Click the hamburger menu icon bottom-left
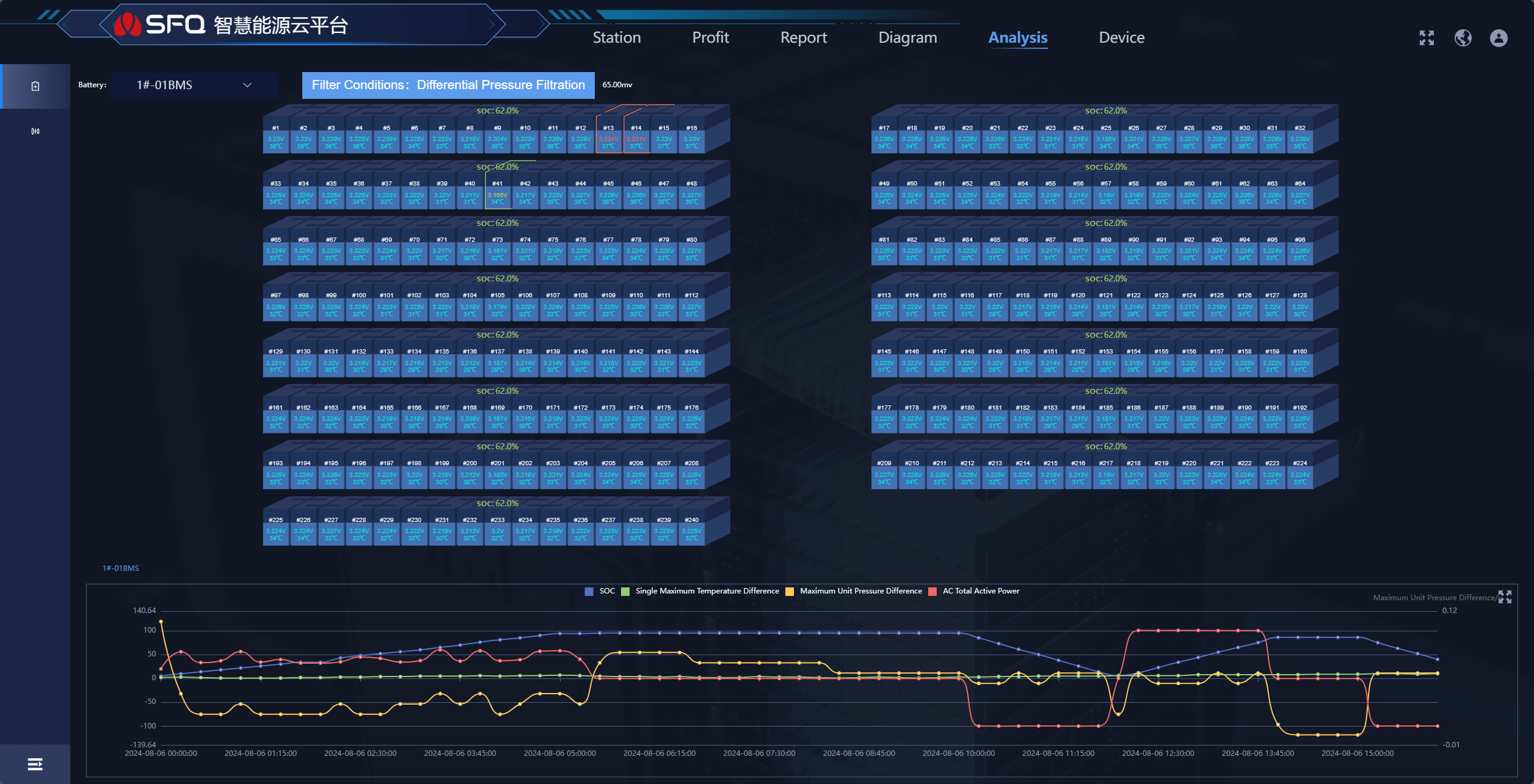Image resolution: width=1534 pixels, height=784 pixels. pyautogui.click(x=35, y=761)
